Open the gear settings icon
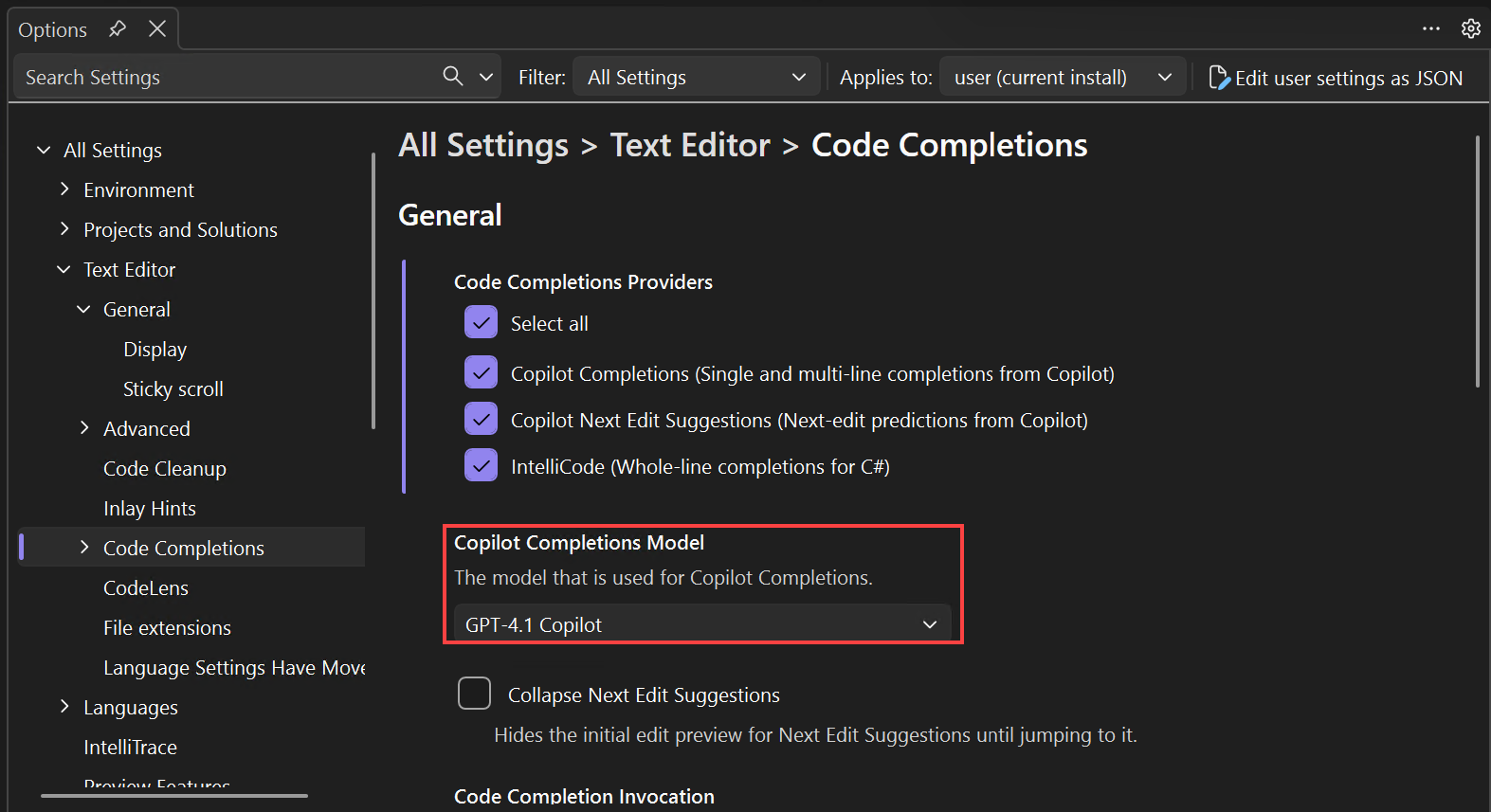 coord(1471,28)
